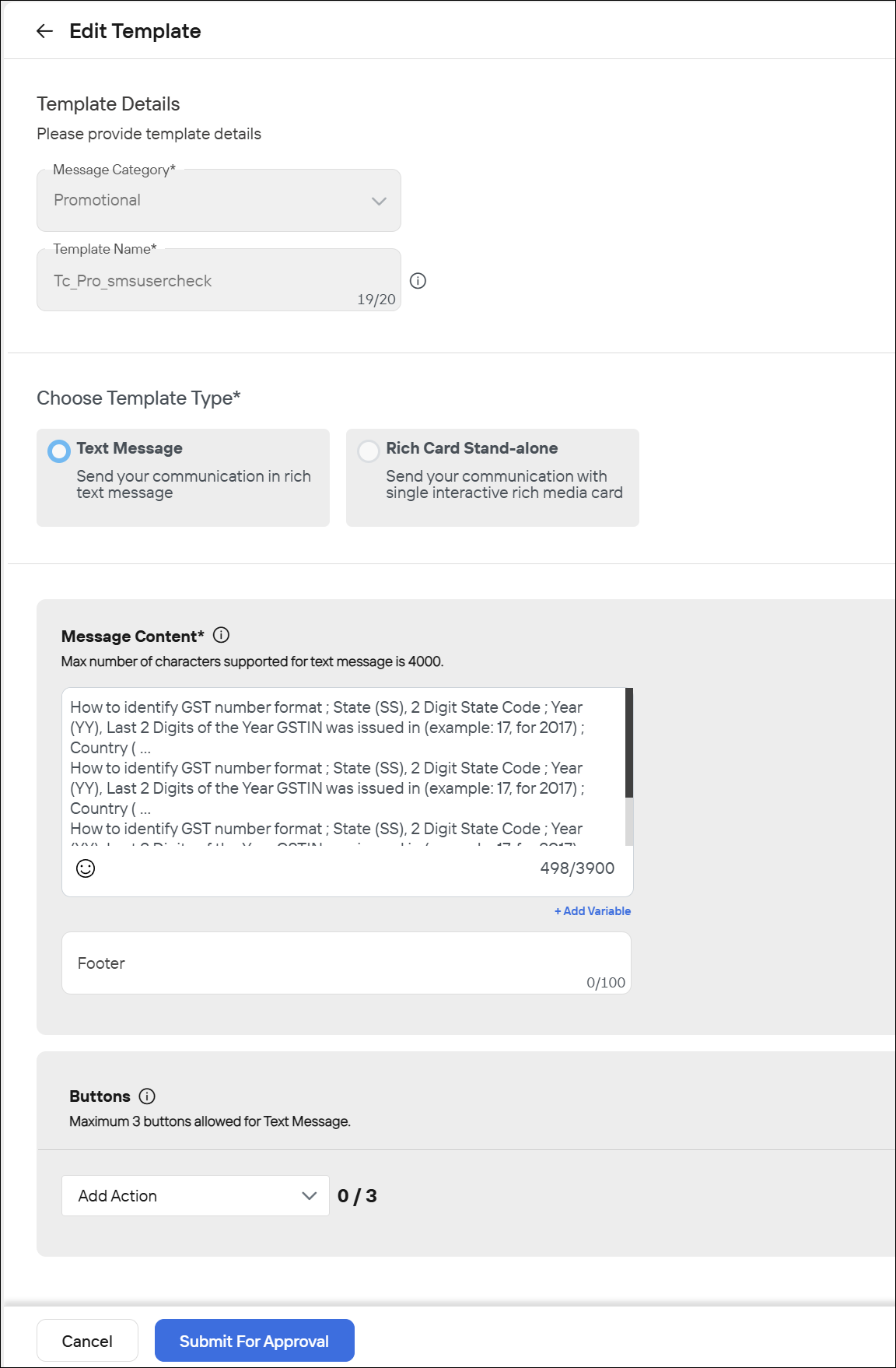Click Submit For Approval button
The height and width of the screenshot is (1368, 896).
254,1341
